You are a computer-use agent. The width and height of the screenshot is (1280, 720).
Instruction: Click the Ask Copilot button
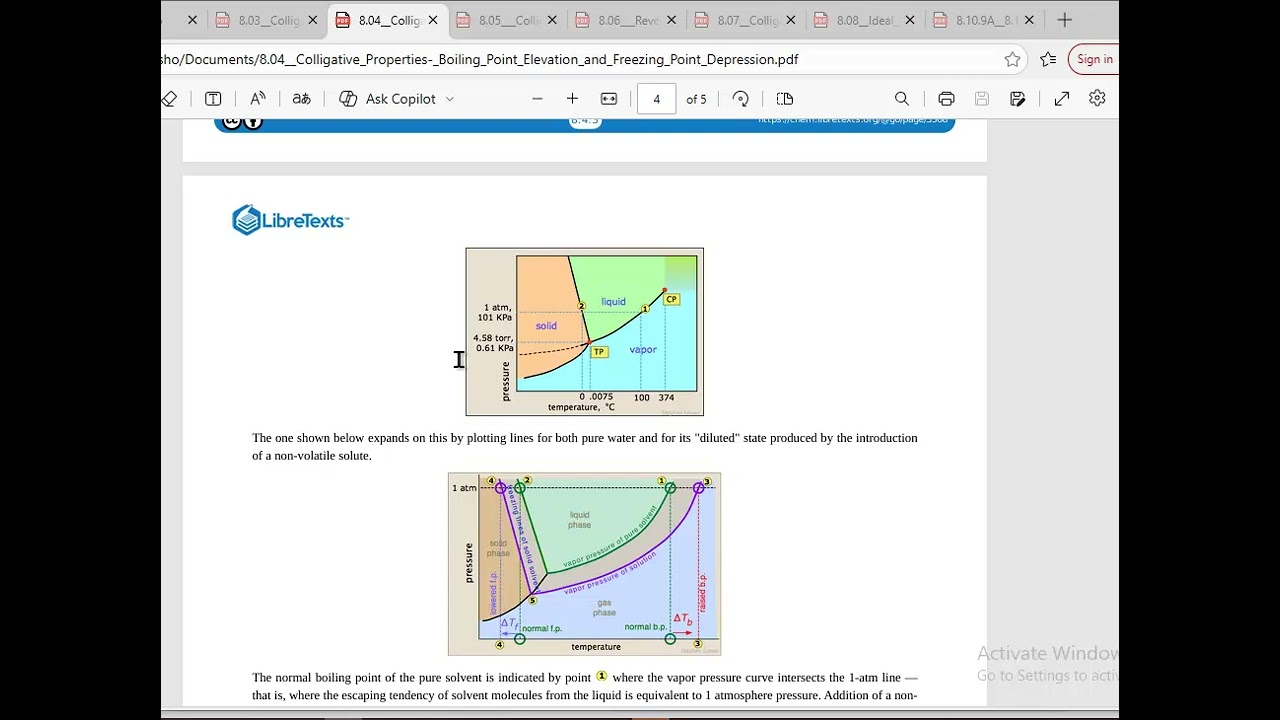[x=388, y=98]
